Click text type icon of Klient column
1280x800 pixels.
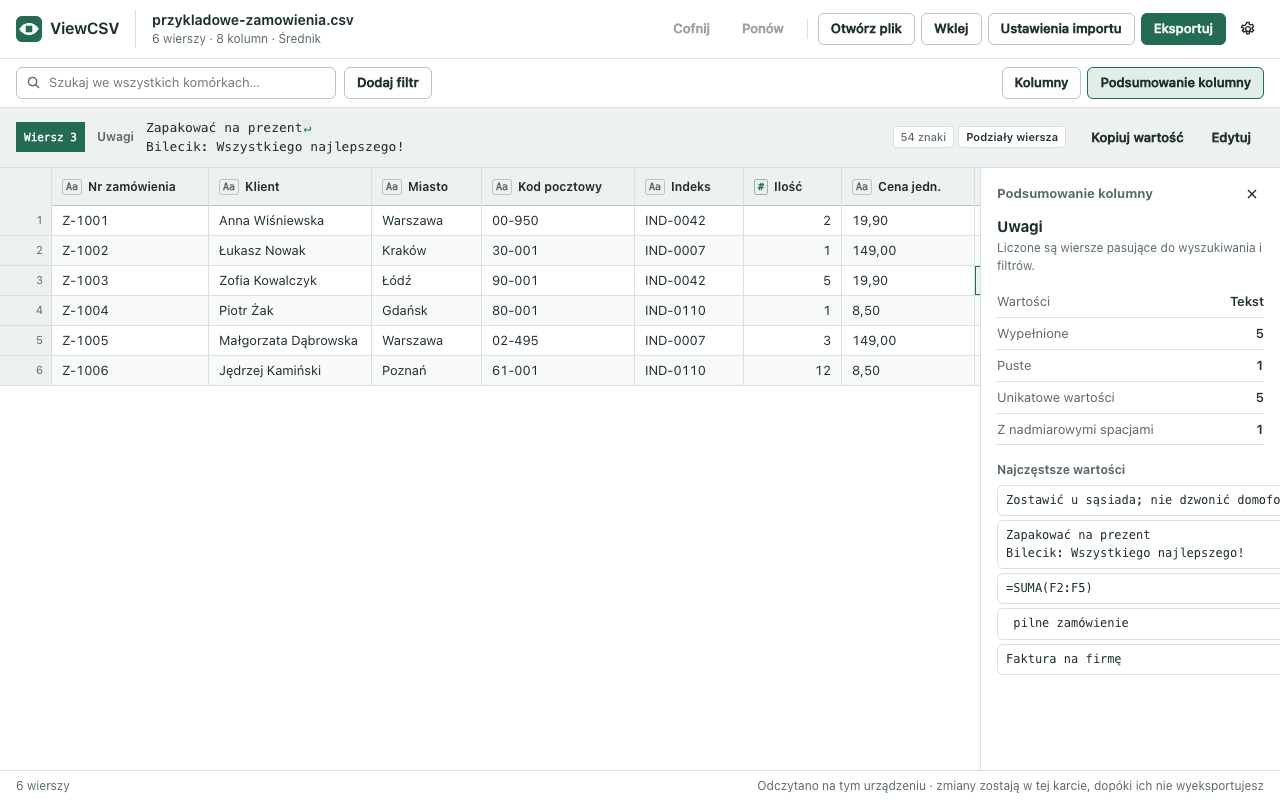(229, 186)
